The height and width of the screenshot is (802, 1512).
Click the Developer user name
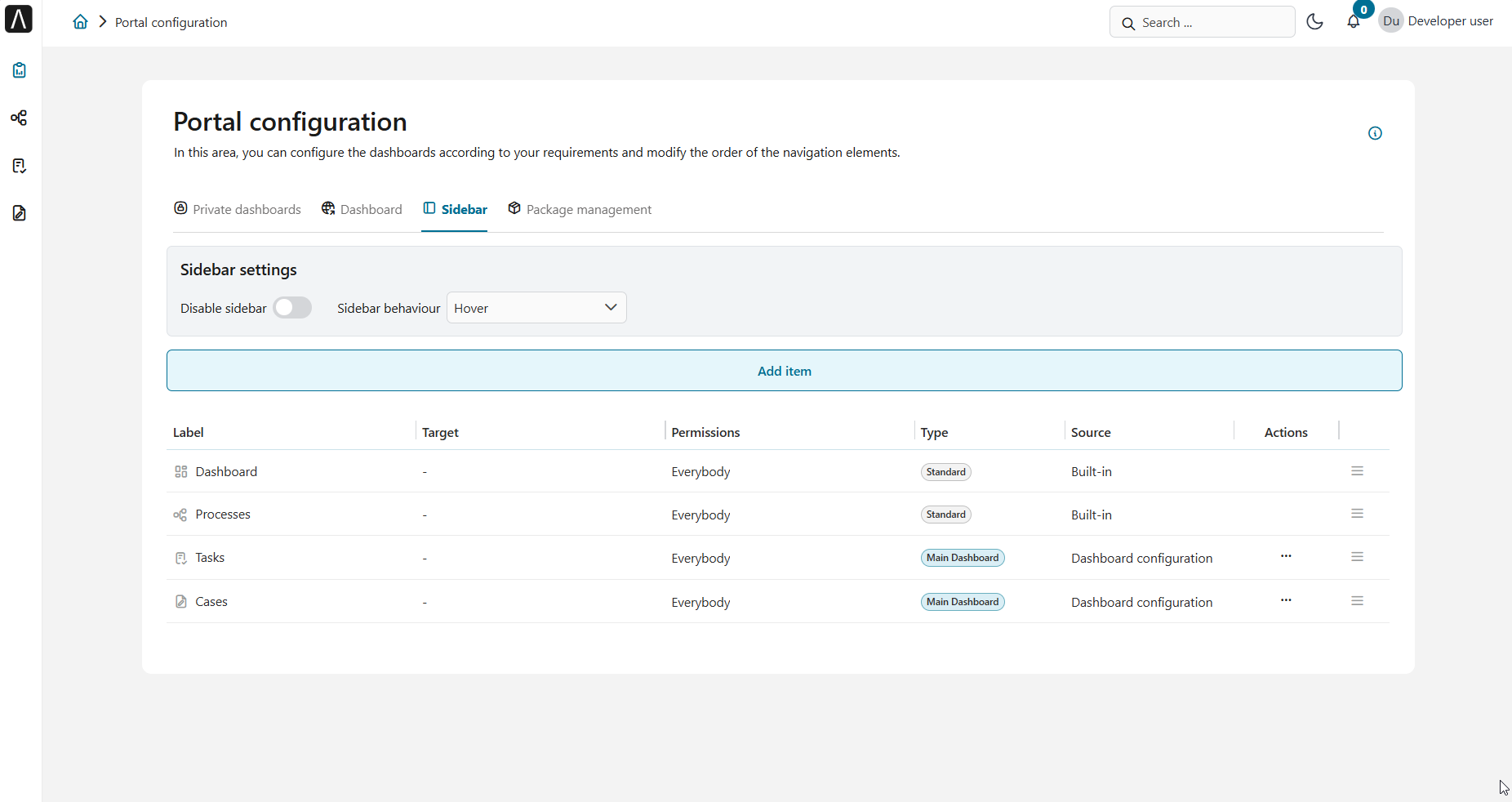pos(1451,21)
